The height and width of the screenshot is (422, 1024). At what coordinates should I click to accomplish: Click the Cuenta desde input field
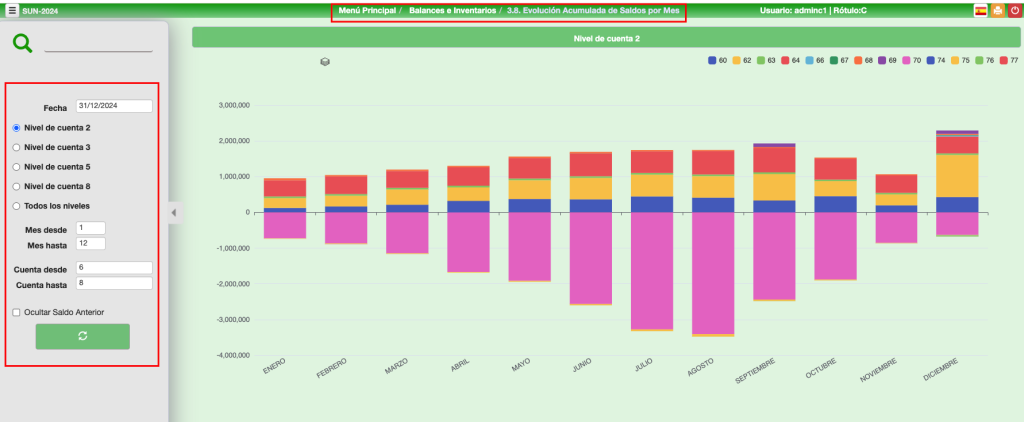click(114, 268)
